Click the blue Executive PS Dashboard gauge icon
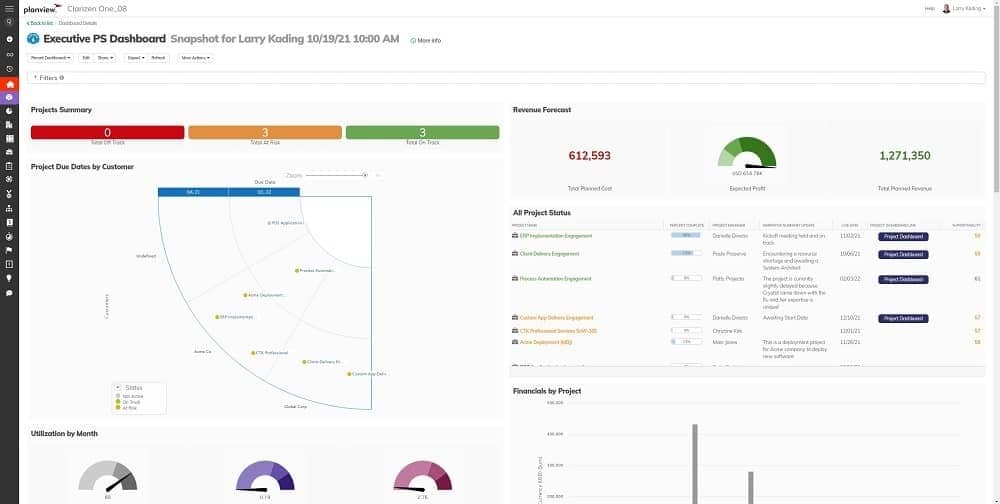This screenshot has height=504, width=1000. pyautogui.click(x=33, y=39)
